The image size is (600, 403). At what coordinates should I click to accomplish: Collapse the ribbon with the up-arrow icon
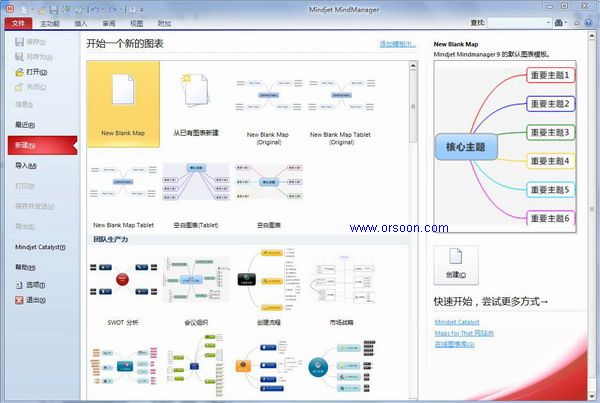click(x=577, y=23)
